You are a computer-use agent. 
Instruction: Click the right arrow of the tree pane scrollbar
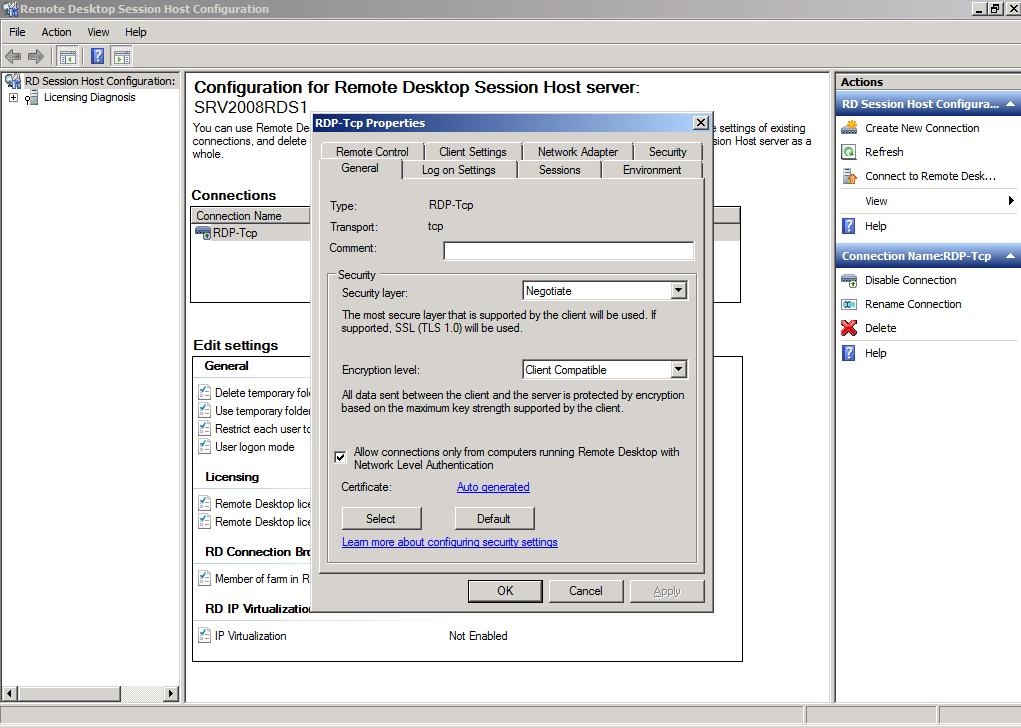pos(171,693)
